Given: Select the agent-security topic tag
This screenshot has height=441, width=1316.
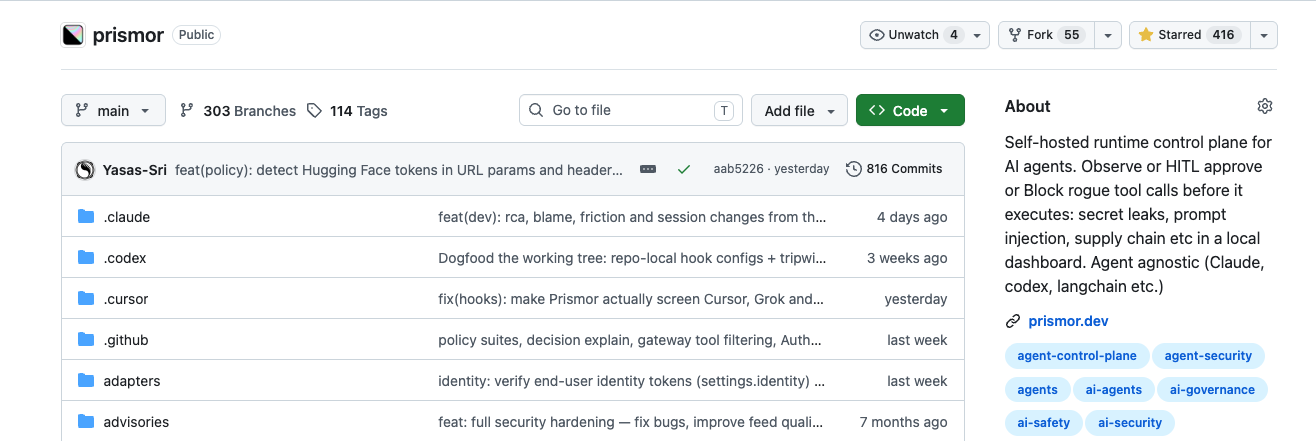Looking at the screenshot, I should pos(1208,356).
